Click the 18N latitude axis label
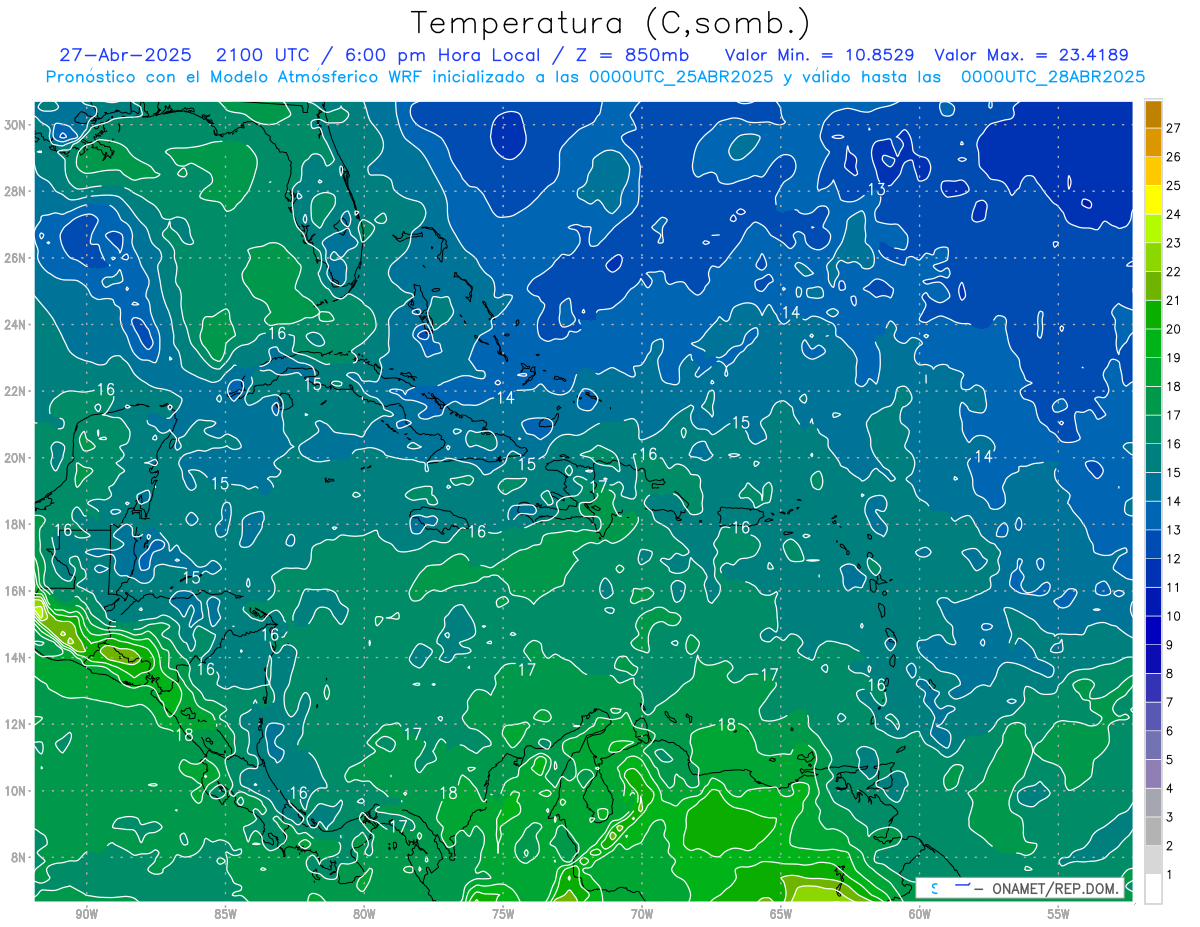 pyautogui.click(x=16, y=524)
